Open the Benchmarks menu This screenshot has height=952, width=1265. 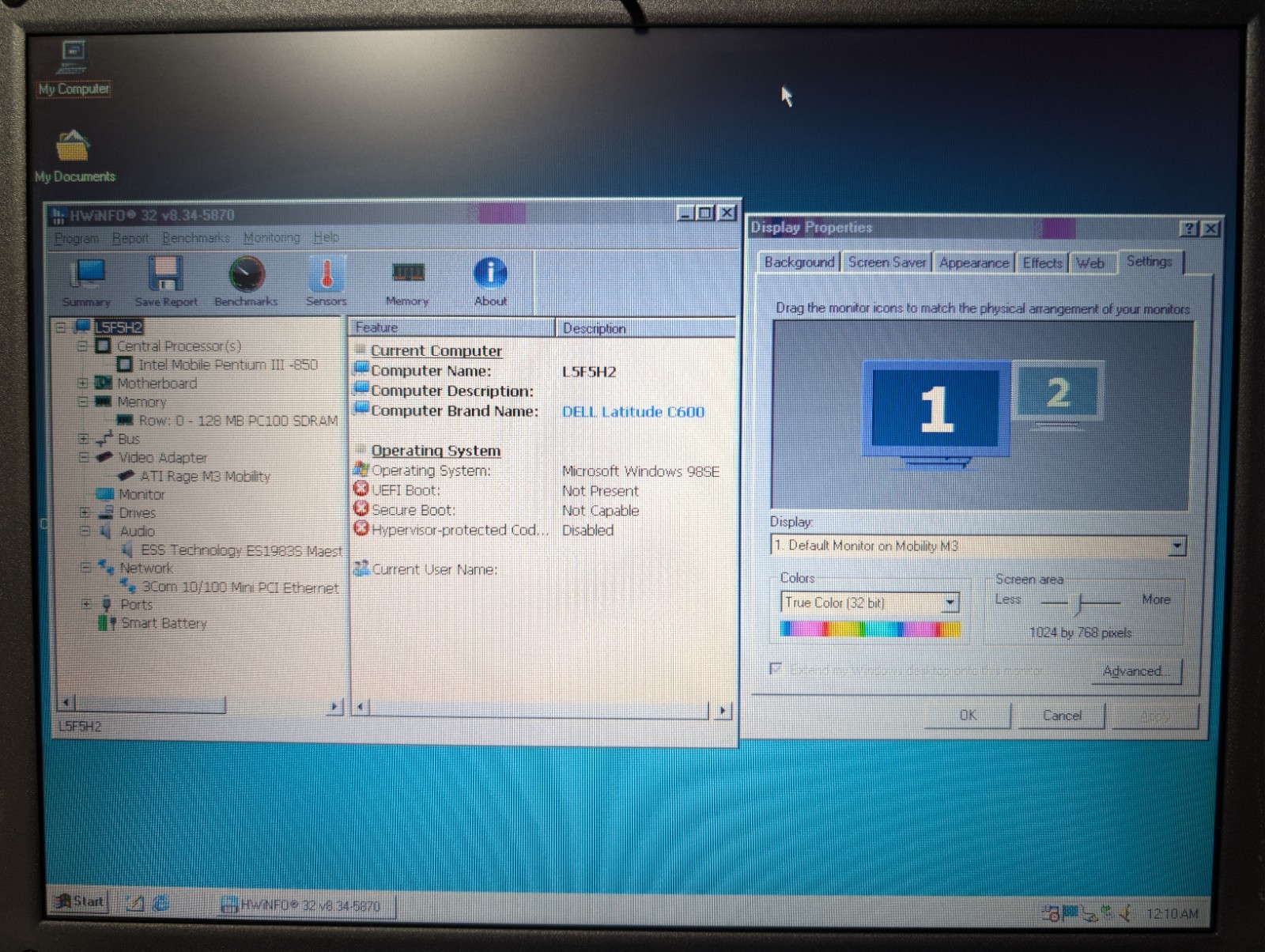[x=196, y=238]
